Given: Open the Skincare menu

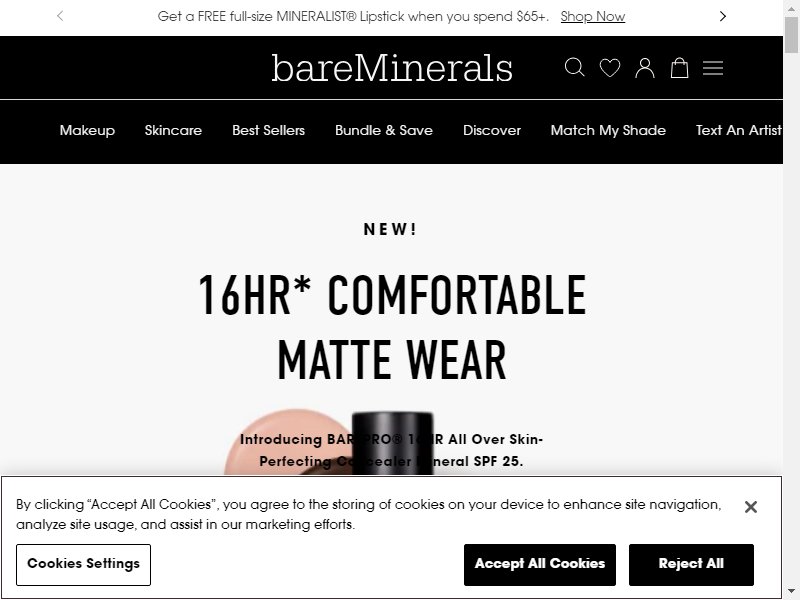Looking at the screenshot, I should [x=173, y=130].
